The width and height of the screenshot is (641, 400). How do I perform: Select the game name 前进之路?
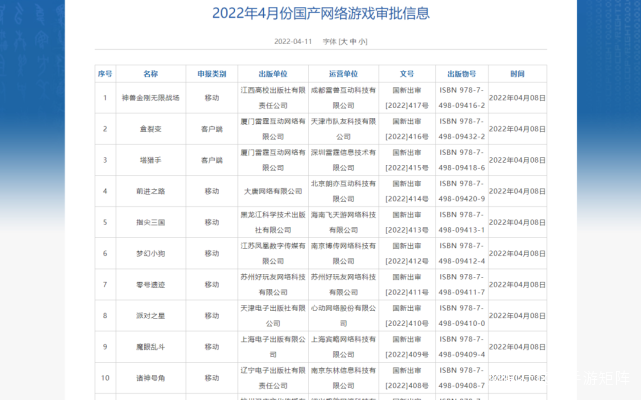tap(150, 191)
